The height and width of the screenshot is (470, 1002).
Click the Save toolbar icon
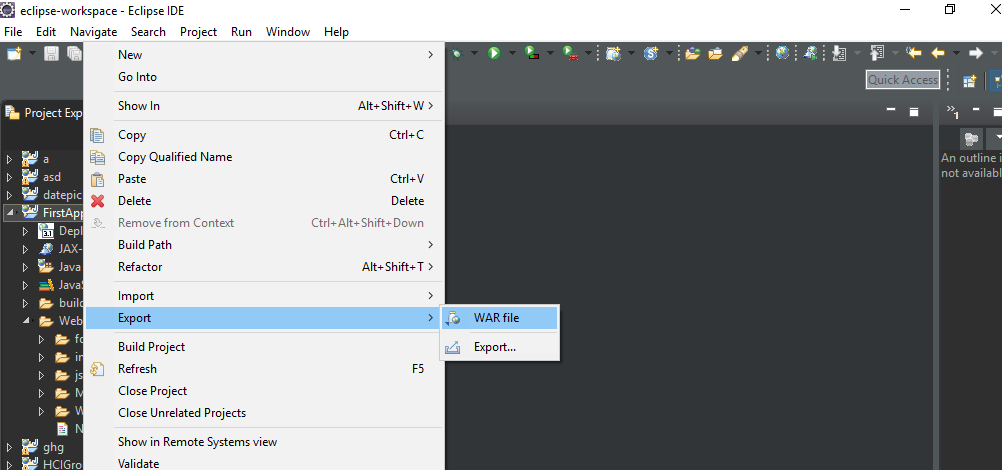(51, 54)
